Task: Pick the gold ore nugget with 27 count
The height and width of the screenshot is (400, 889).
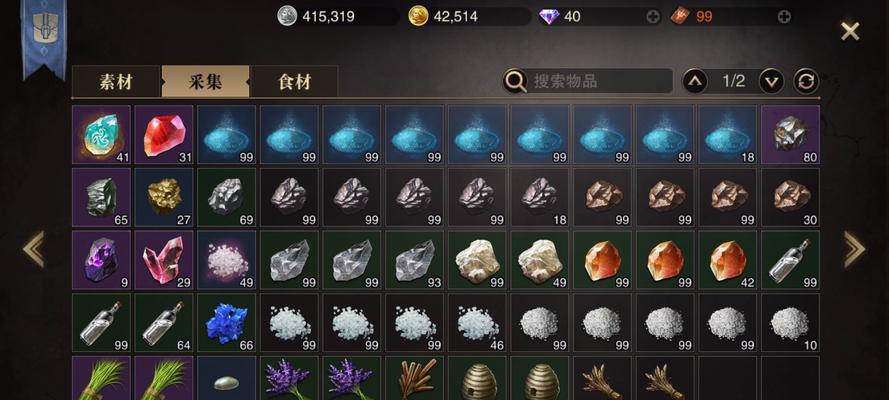Action: [164, 197]
